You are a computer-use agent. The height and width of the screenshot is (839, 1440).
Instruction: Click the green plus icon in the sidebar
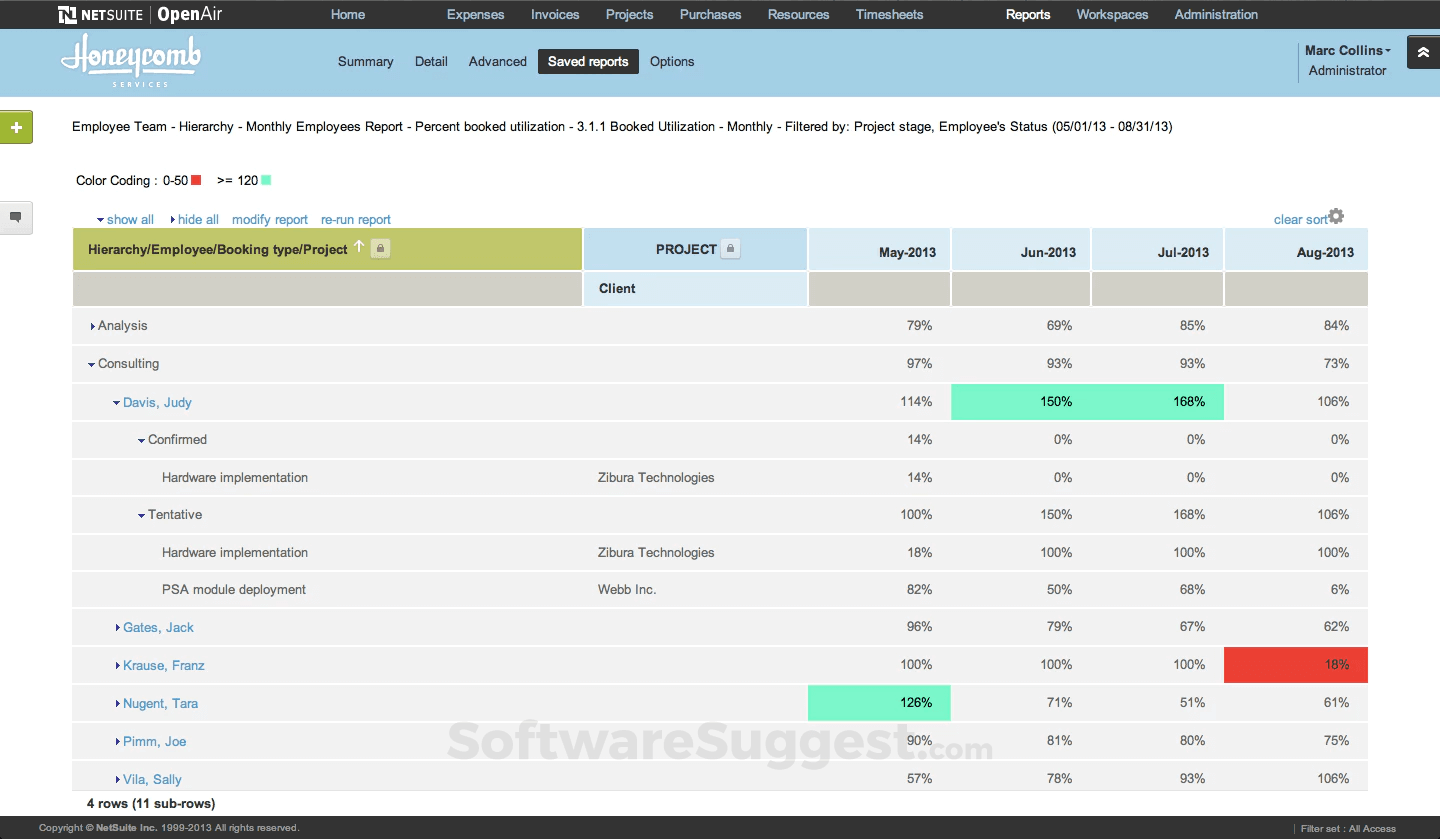[x=15, y=127]
